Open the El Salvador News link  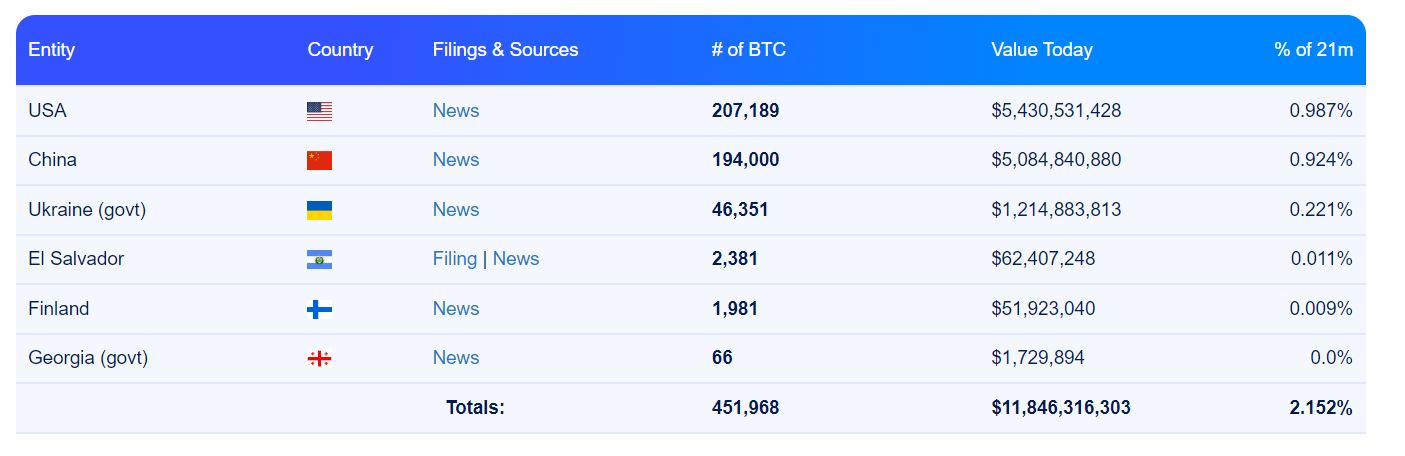(x=515, y=259)
